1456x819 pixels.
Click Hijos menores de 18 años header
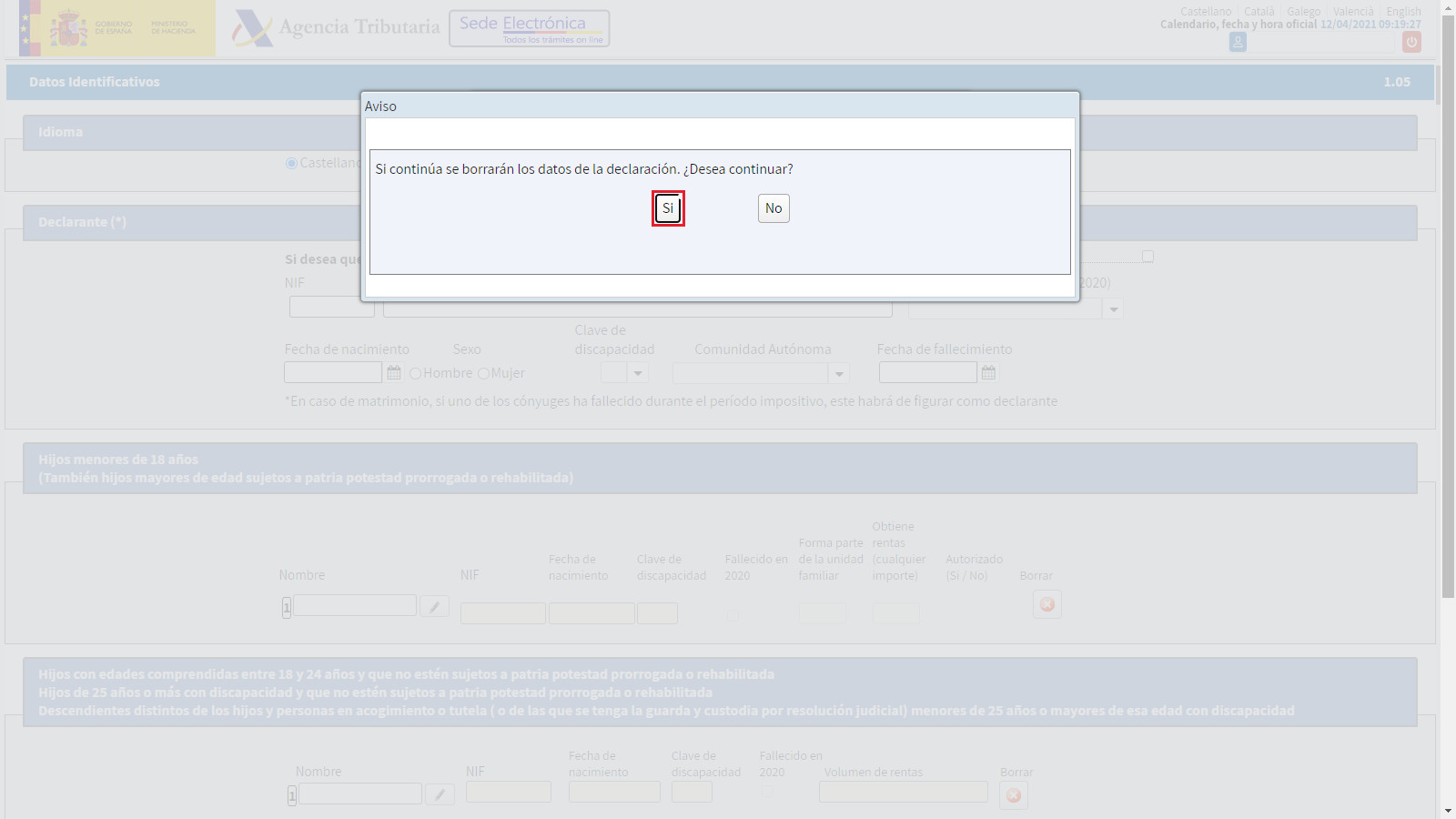720,469
